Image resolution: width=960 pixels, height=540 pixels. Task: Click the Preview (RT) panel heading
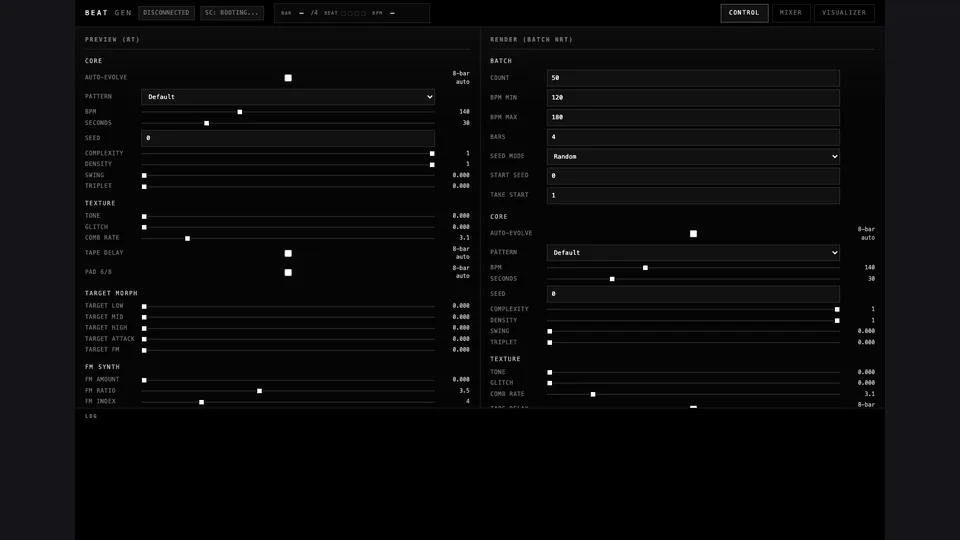(112, 39)
